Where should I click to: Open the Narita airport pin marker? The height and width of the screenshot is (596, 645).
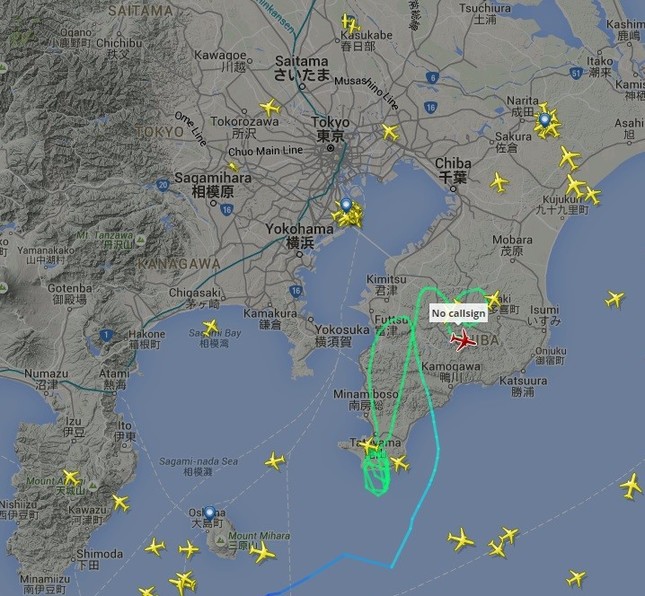(545, 120)
